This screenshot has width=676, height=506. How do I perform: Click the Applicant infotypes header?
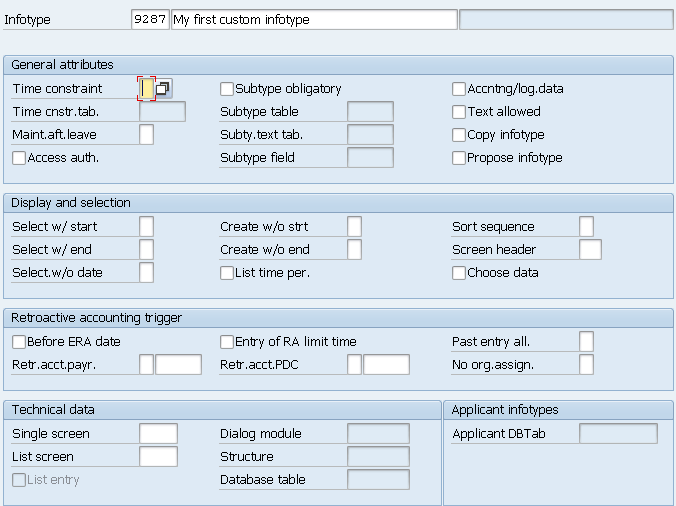point(558,410)
